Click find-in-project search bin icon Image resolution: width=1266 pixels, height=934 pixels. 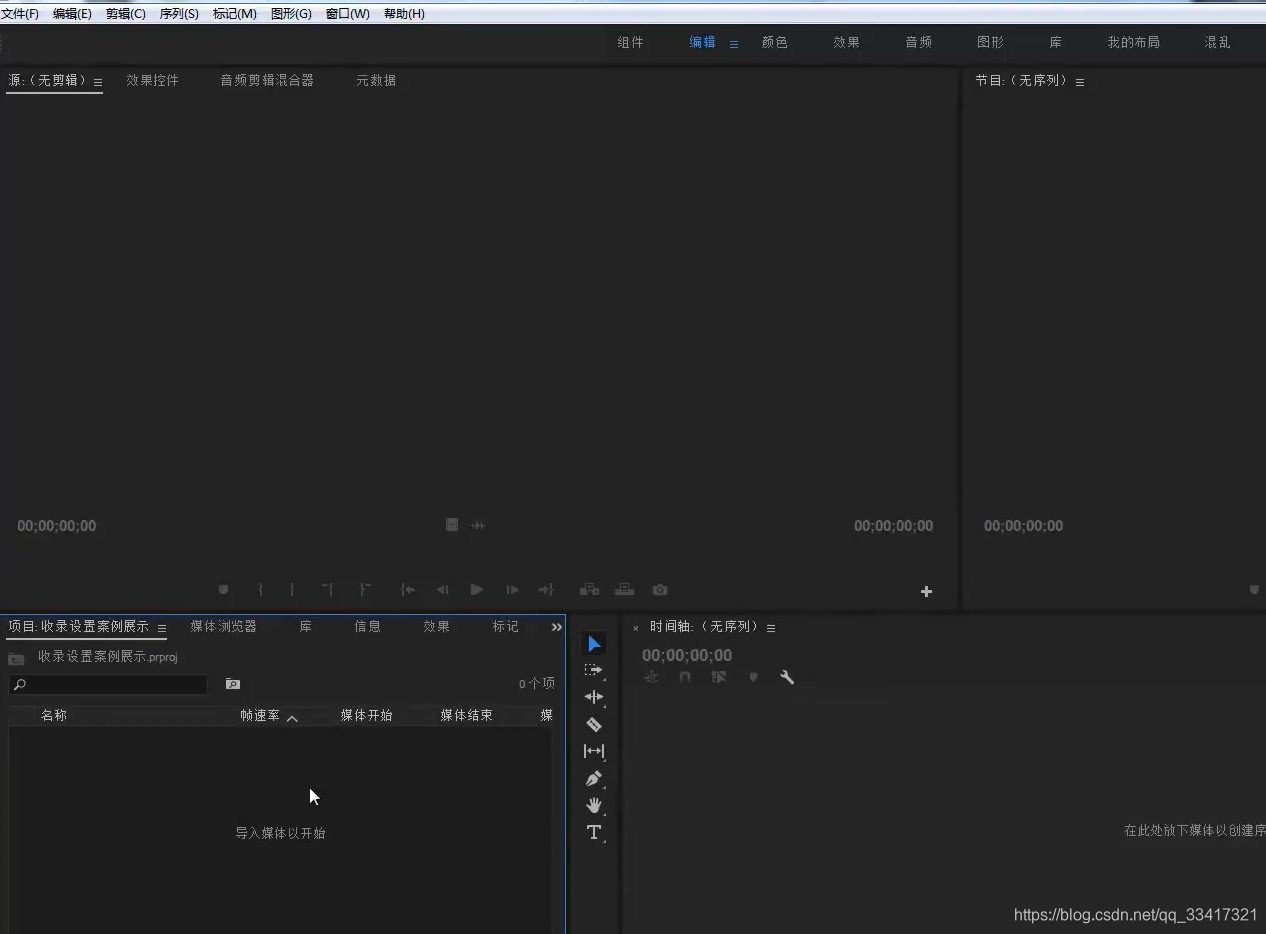click(233, 684)
